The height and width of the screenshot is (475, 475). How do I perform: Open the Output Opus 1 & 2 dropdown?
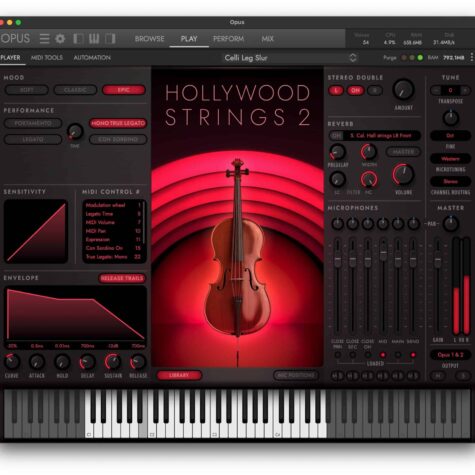[451, 355]
